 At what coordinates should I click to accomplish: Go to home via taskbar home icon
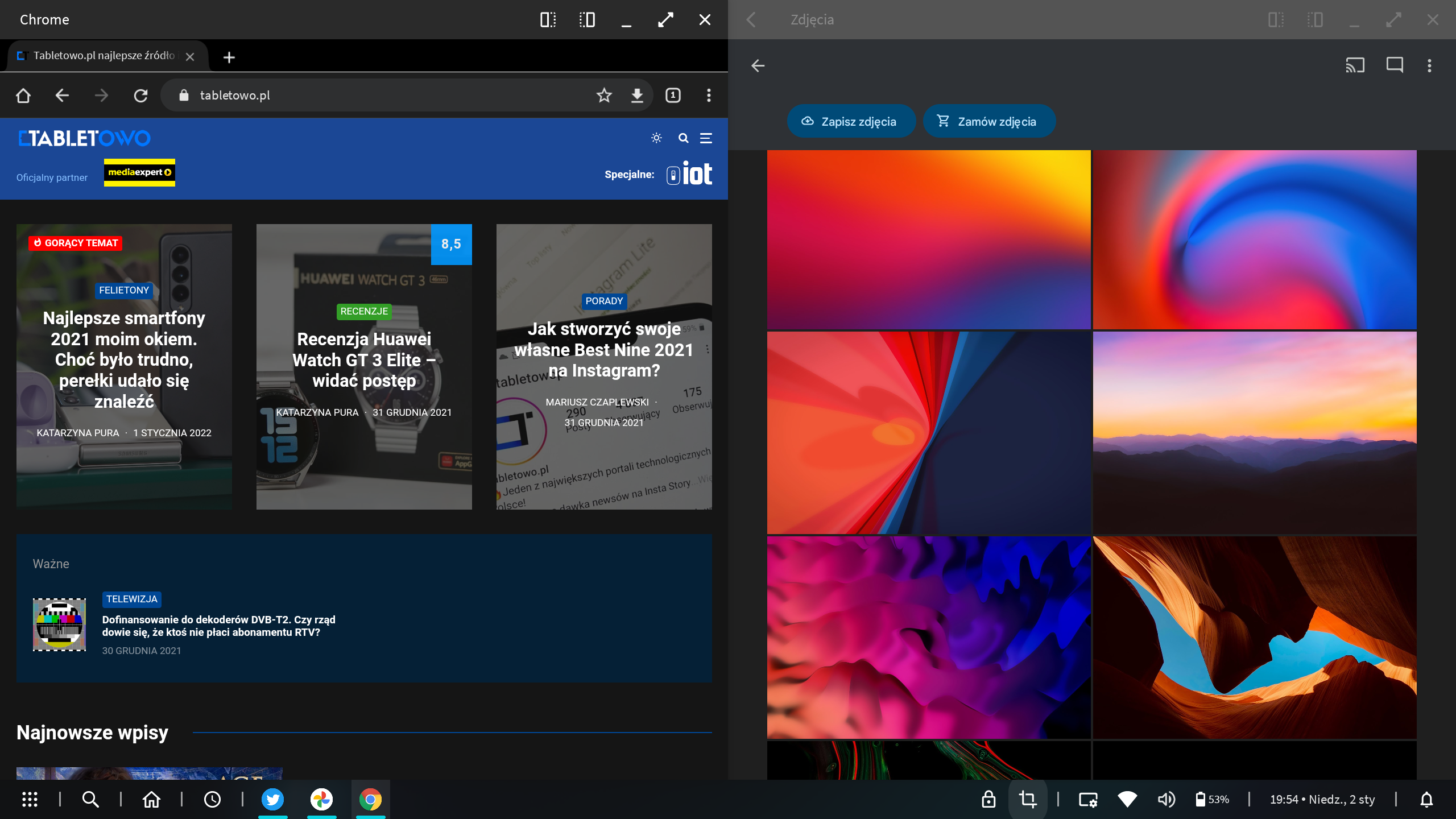(x=151, y=800)
